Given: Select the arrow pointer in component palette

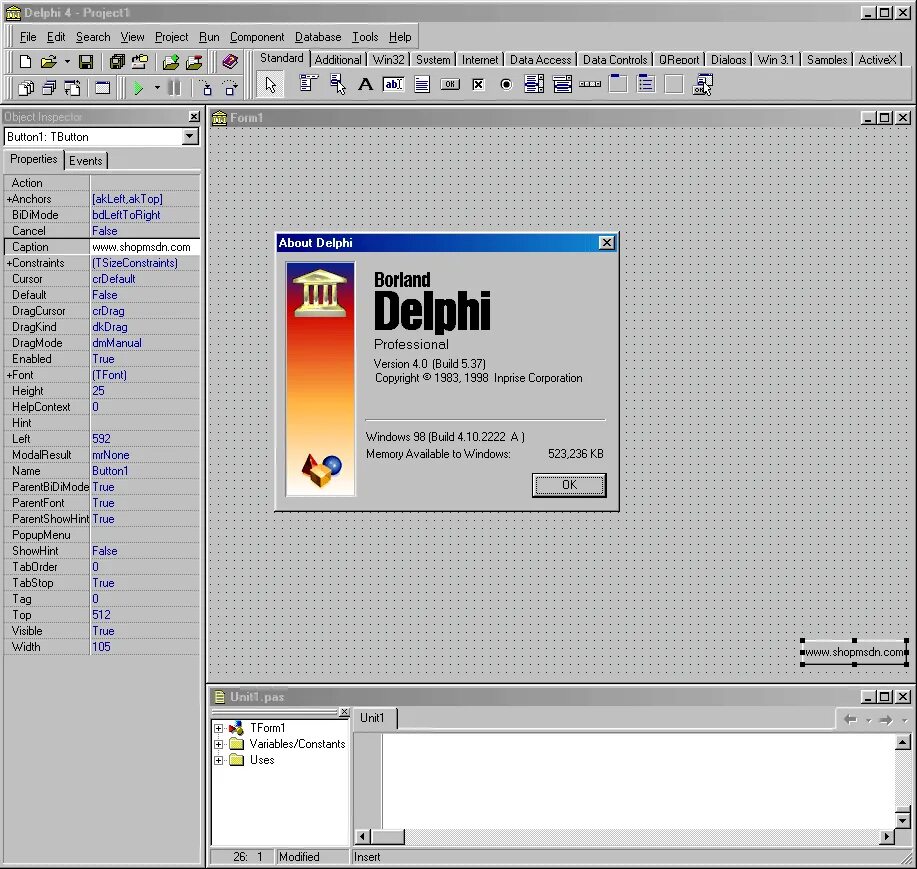Looking at the screenshot, I should [271, 85].
